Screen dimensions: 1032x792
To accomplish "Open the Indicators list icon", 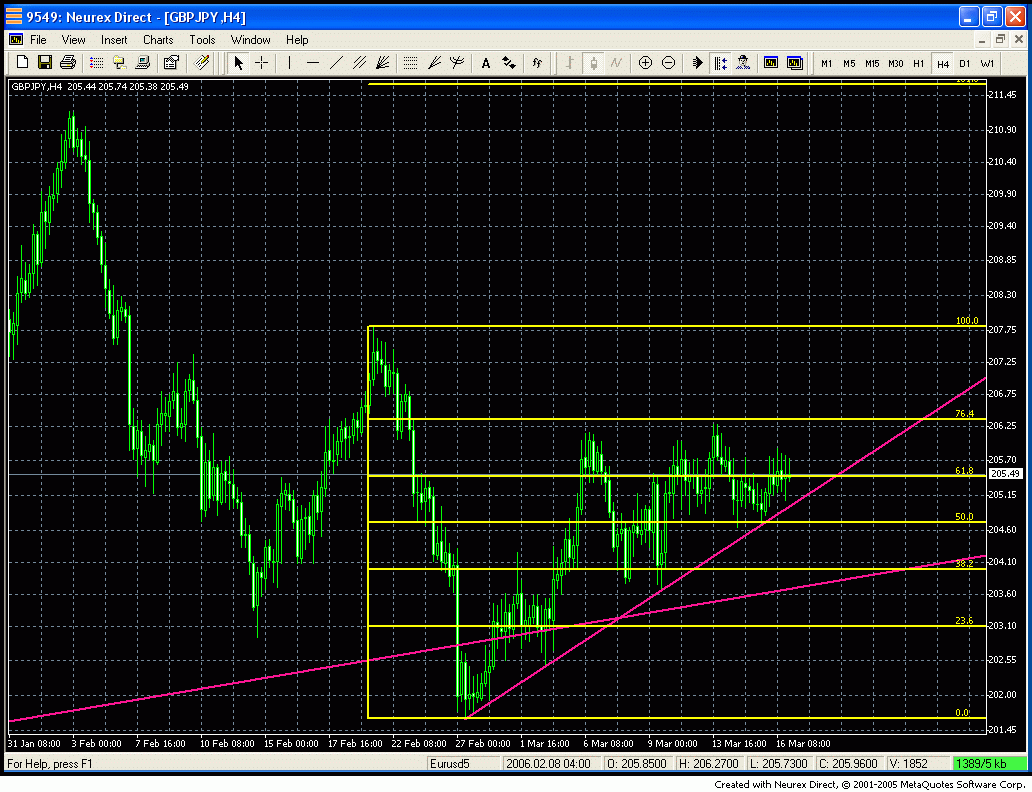I will pyautogui.click(x=538, y=63).
